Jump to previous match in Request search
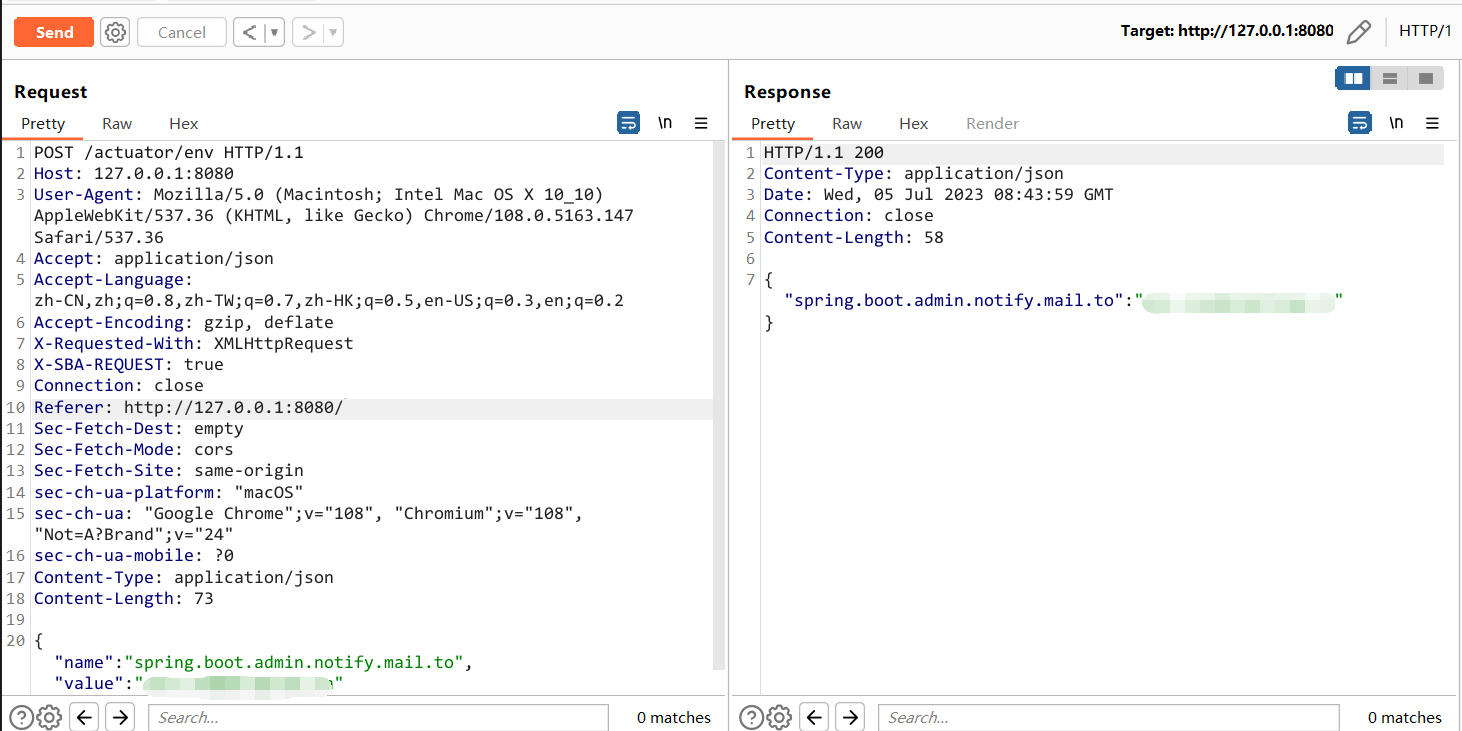The height and width of the screenshot is (731, 1462). pos(85,717)
